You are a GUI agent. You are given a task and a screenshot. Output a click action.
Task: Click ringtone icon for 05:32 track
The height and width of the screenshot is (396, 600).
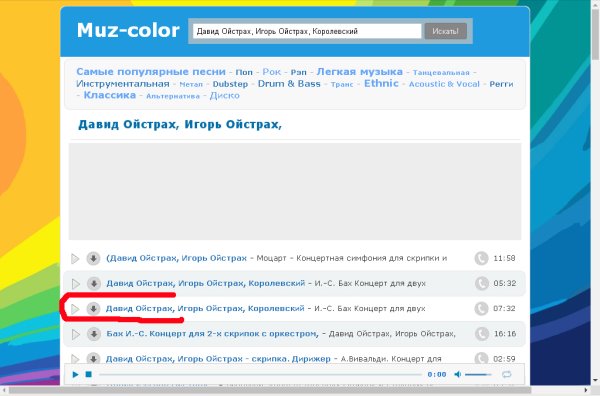click(481, 284)
